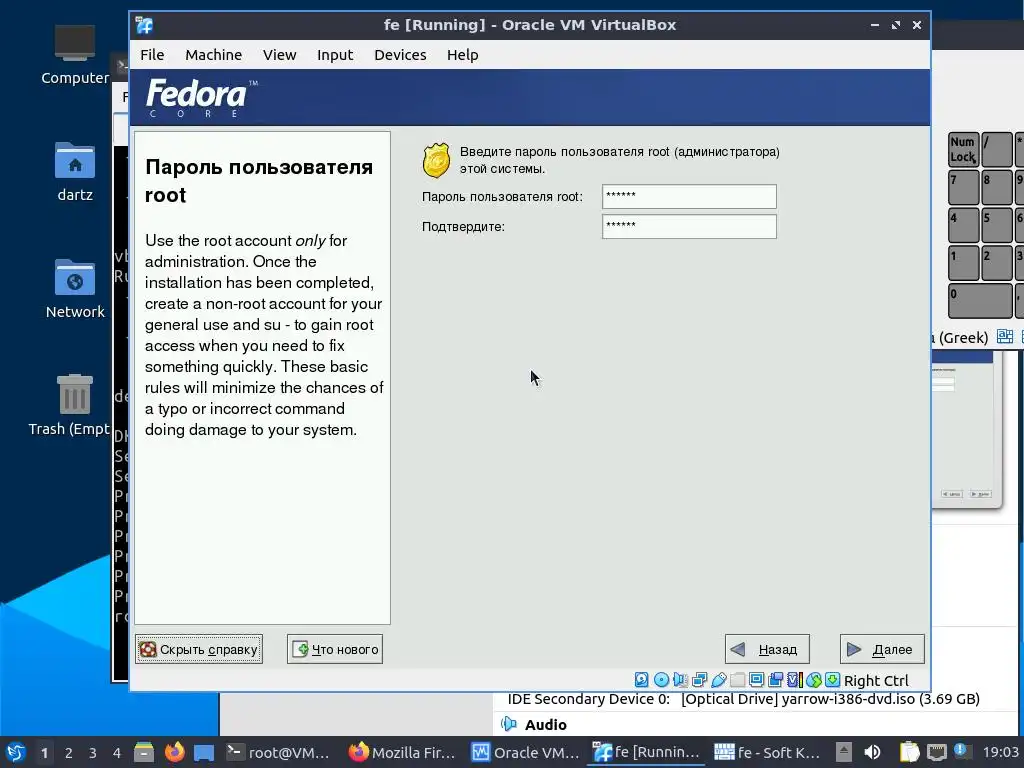The width and height of the screenshot is (1024, 768).
Task: Proceed with the Далее button
Action: tap(882, 649)
